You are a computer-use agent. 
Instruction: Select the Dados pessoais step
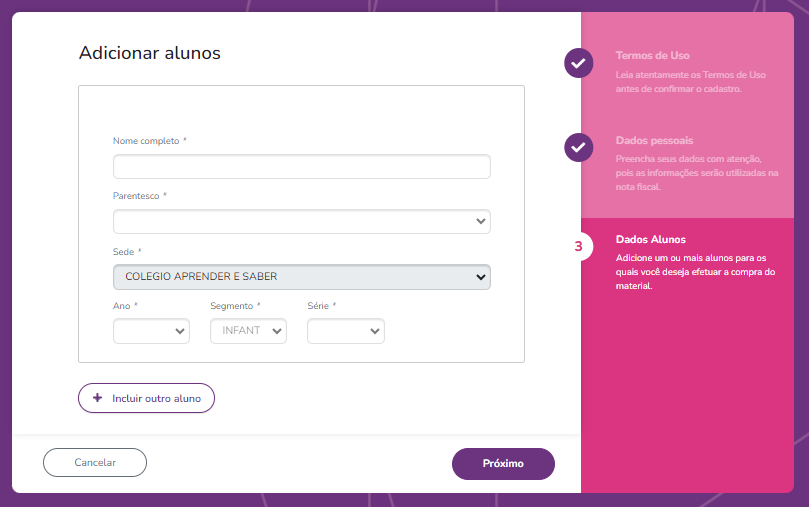point(654,140)
